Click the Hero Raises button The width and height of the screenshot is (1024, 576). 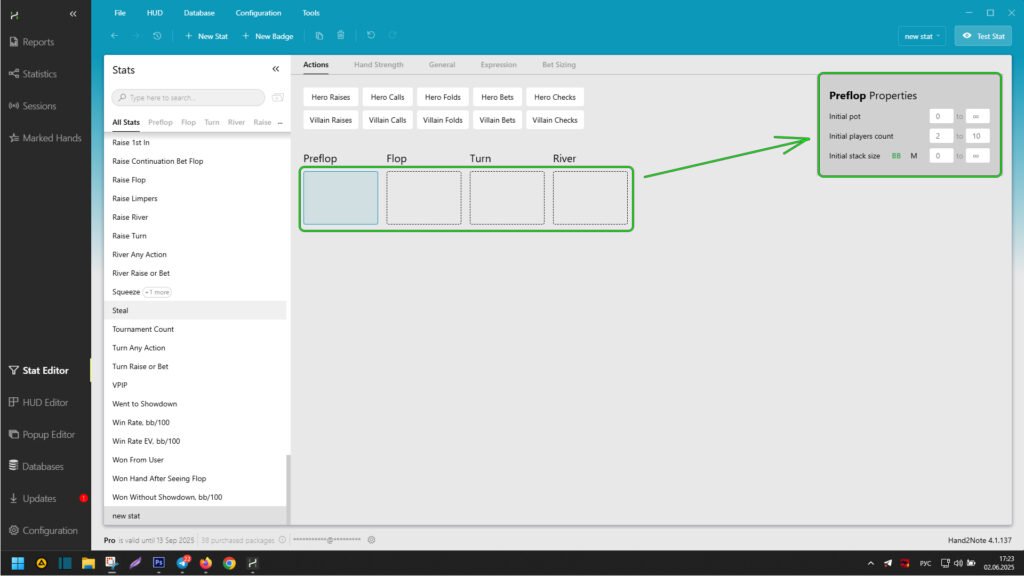click(331, 97)
